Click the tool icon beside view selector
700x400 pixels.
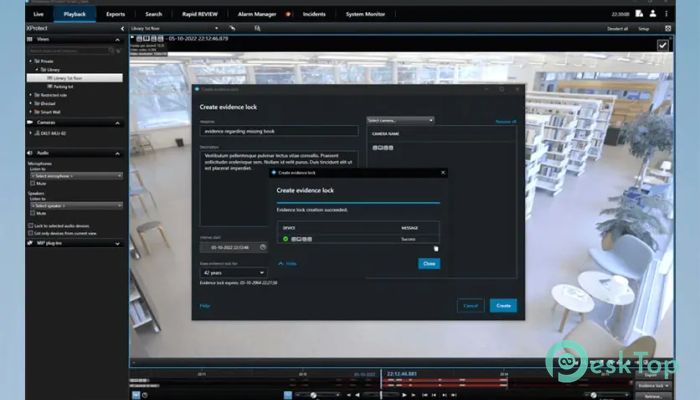tap(232, 28)
